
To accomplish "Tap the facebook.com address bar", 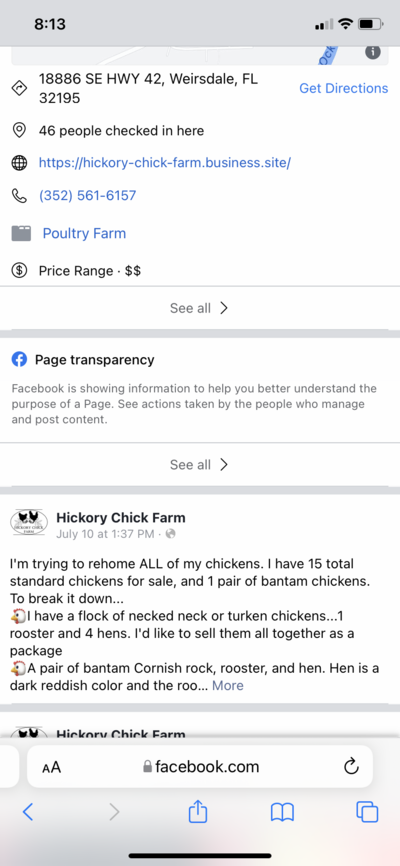I will tap(200, 767).
